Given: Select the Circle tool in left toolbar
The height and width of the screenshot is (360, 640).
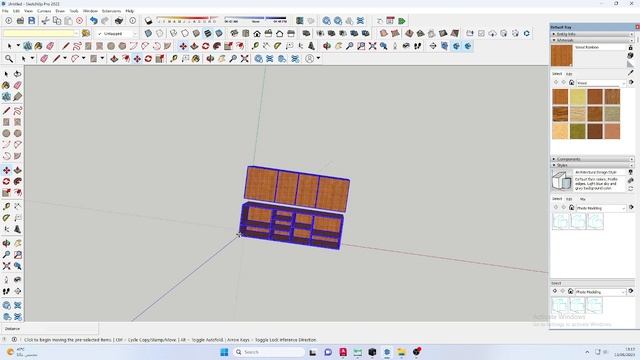Looking at the screenshot, I should click(x=6, y=133).
